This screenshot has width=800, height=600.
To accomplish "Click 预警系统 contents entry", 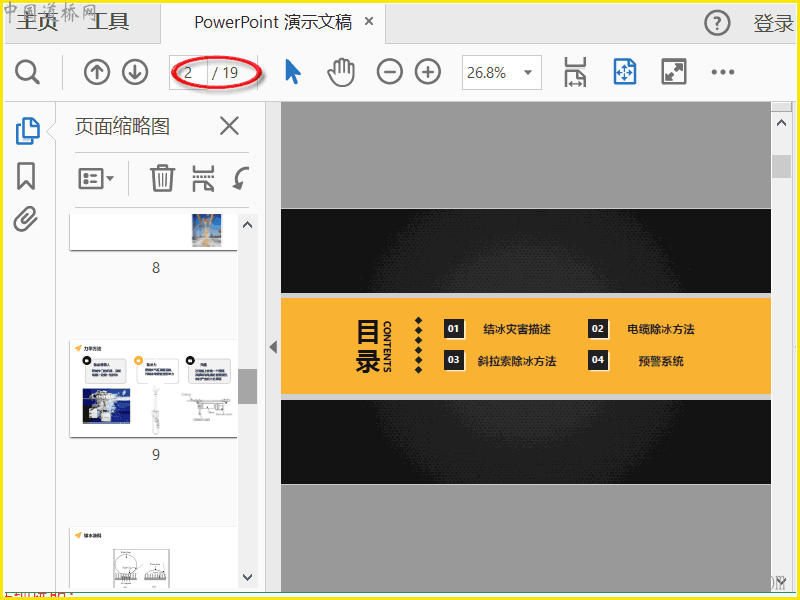I will tap(661, 361).
